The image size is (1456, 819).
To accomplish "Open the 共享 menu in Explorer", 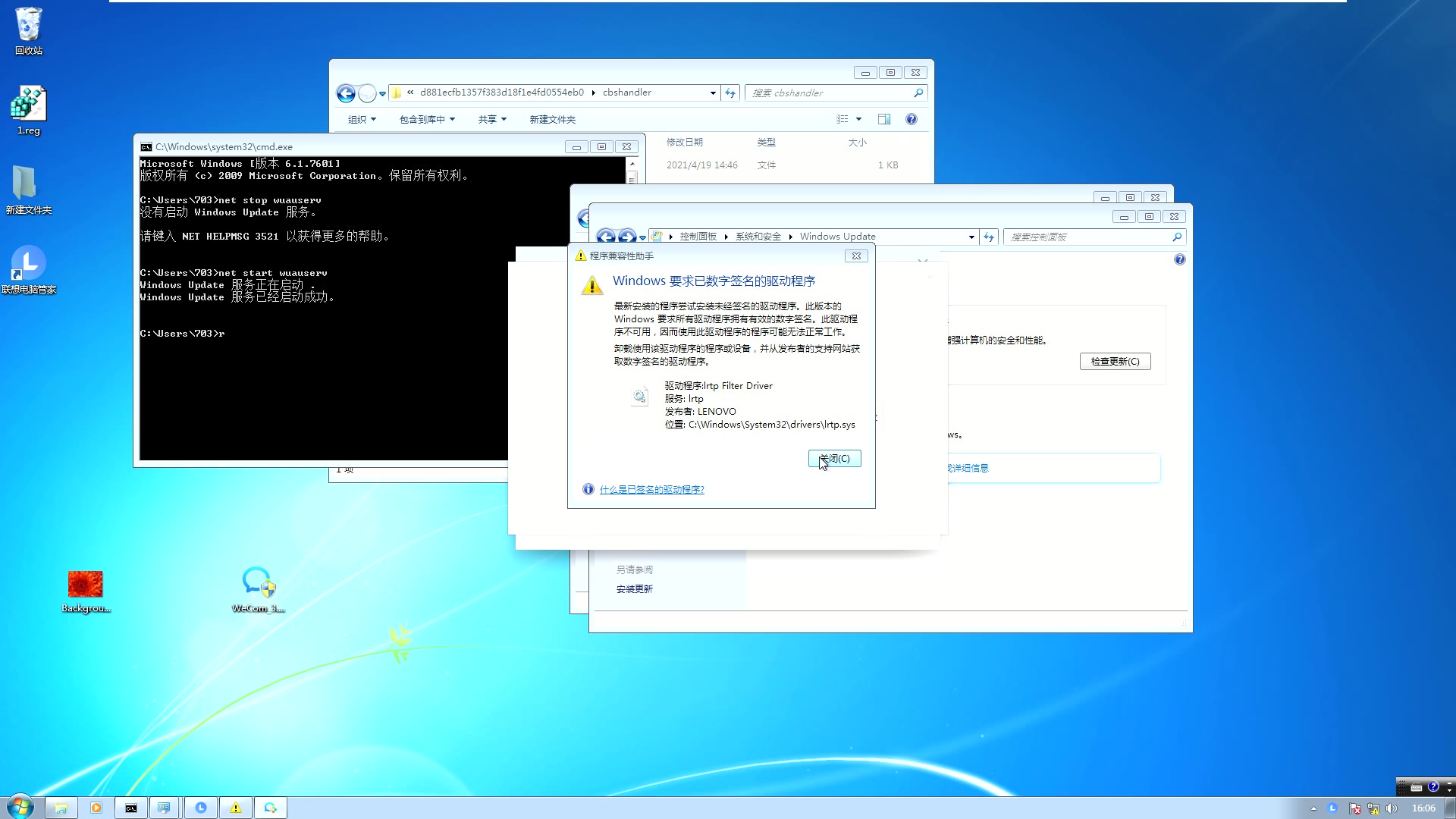I will pos(492,119).
